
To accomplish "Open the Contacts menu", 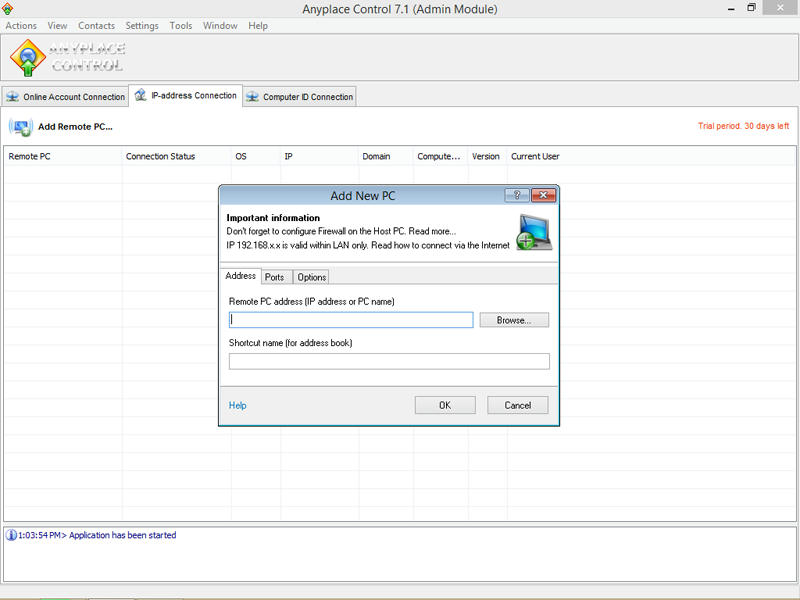I will pyautogui.click(x=96, y=26).
